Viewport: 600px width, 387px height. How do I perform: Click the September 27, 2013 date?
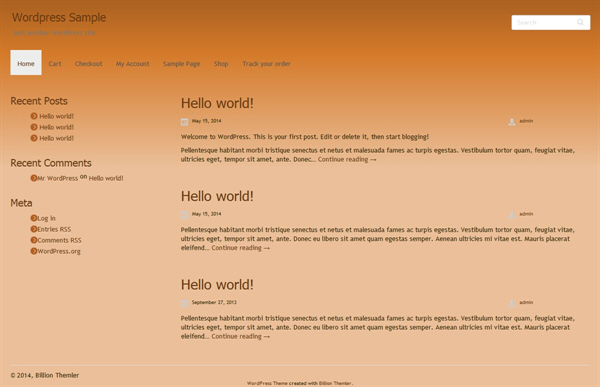pyautogui.click(x=214, y=302)
